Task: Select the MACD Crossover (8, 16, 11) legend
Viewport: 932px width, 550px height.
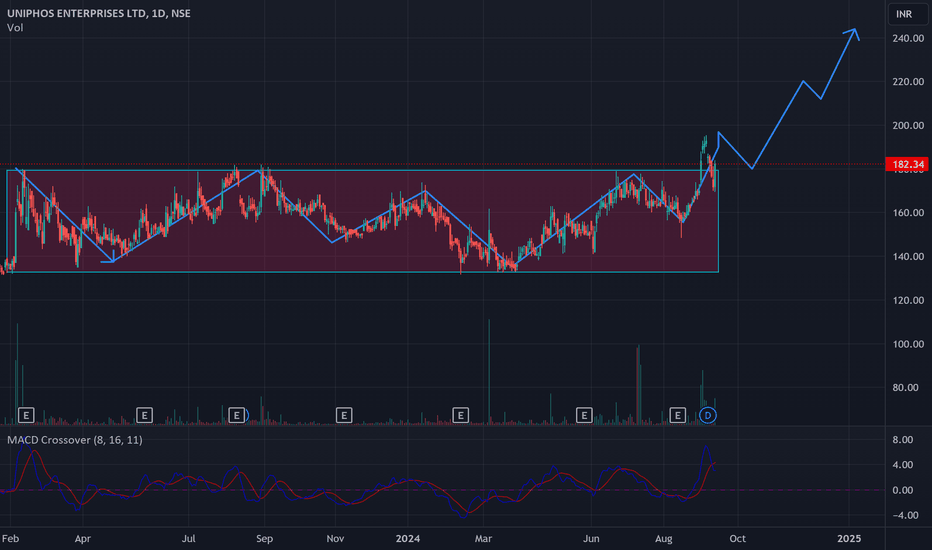Action: [75, 440]
